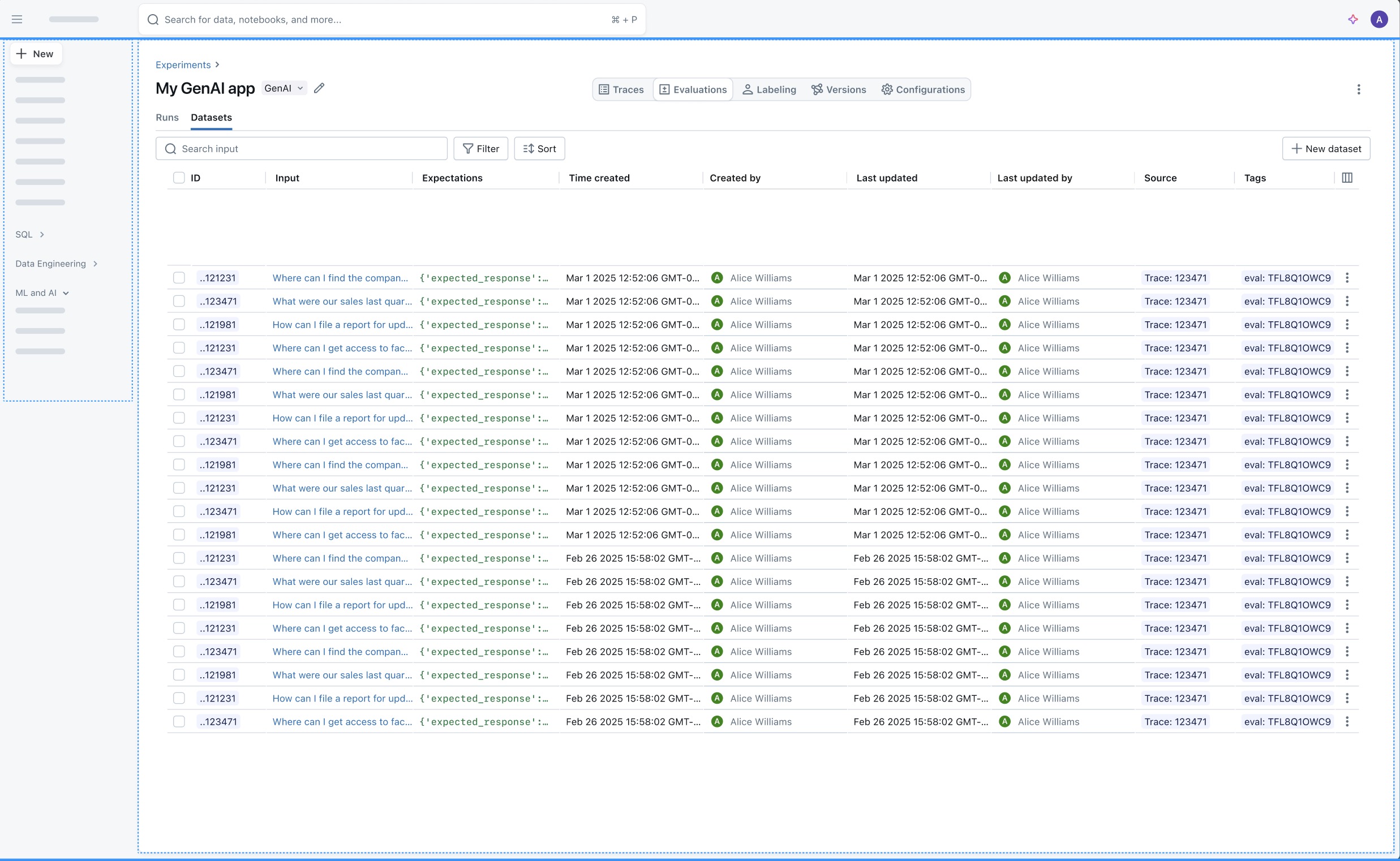Click the magnifier icon in the global search bar
The width and height of the screenshot is (1400, 861).
pos(153,19)
